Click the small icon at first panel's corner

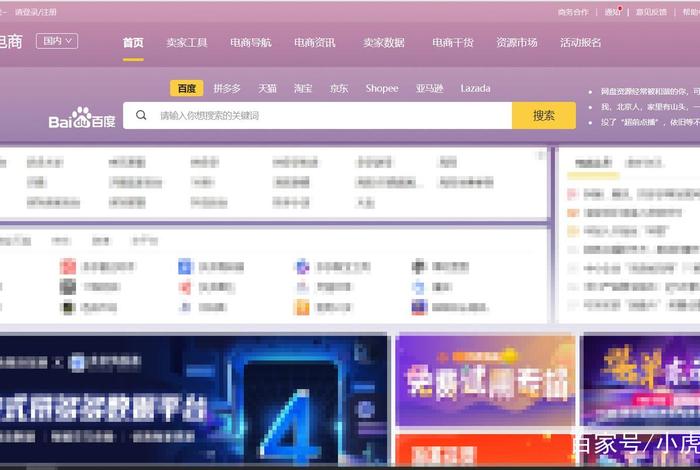[541, 155]
